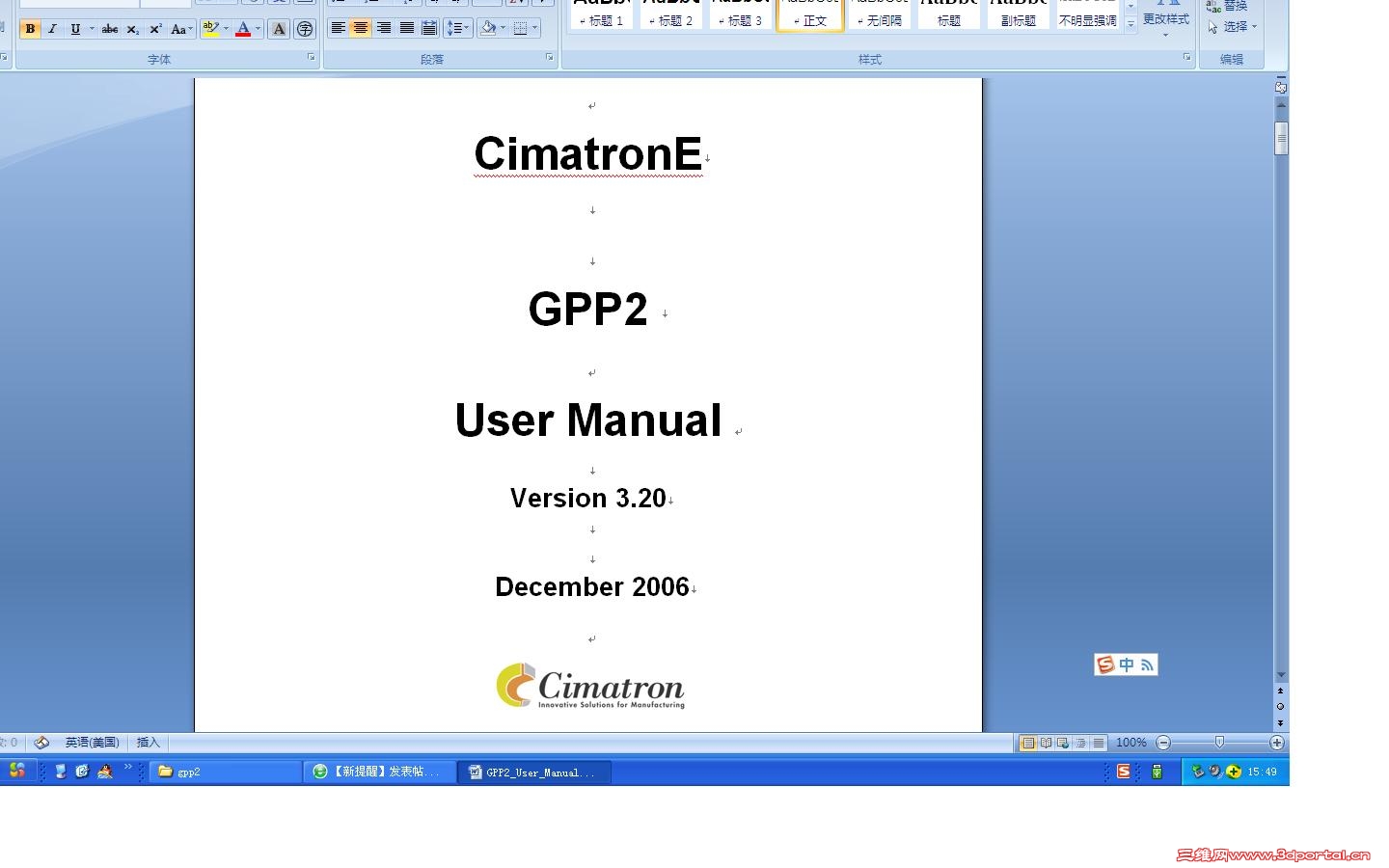Open shading color dropdown arrow
Screen dimensions: 1389x868
pos(504,28)
